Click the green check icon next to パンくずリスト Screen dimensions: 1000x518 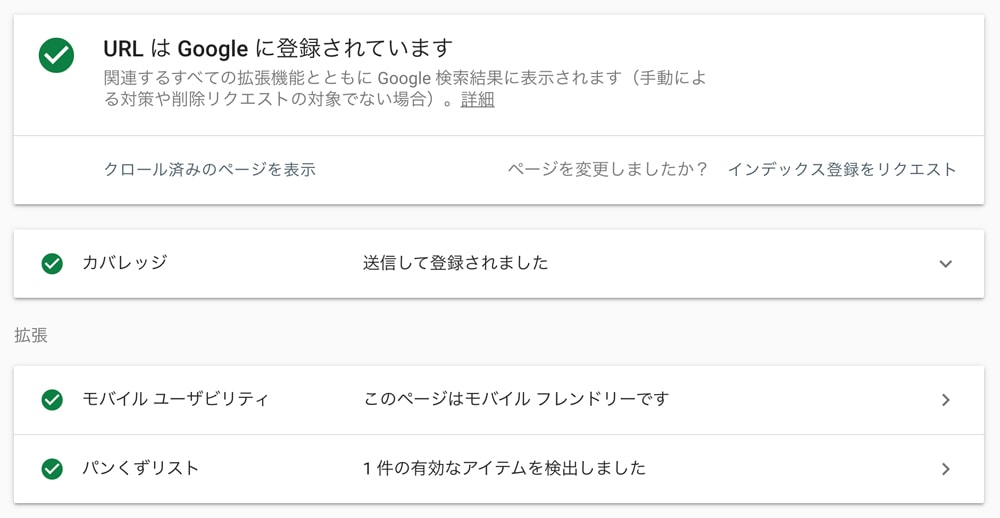52,469
